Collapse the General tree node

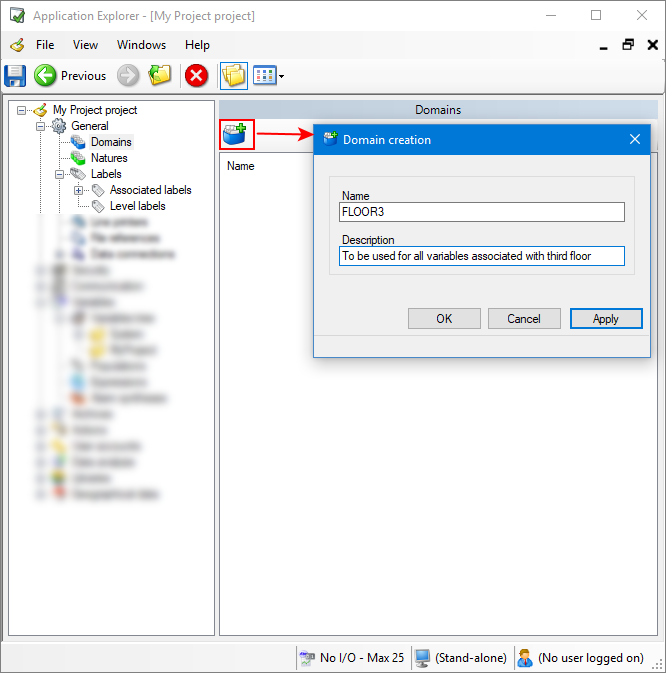pyautogui.click(x=40, y=126)
